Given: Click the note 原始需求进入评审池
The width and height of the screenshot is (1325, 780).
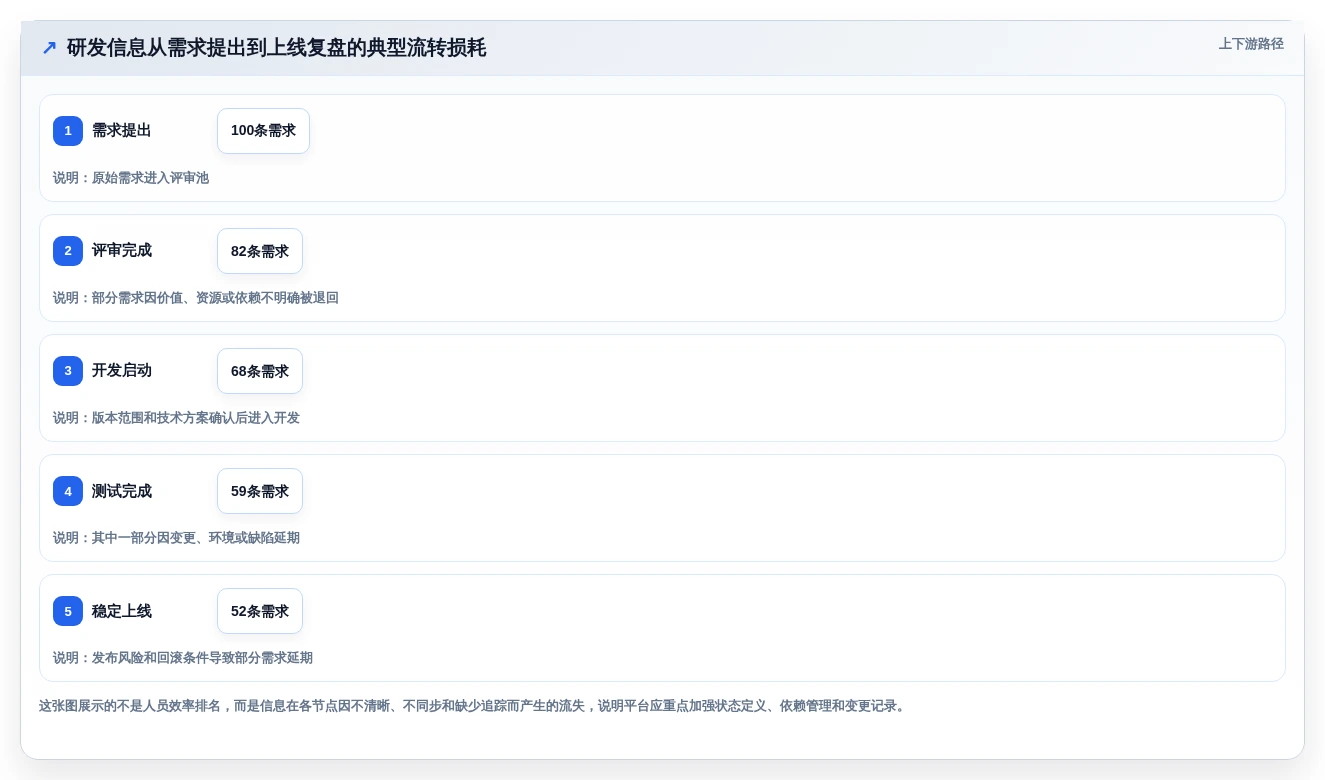Looking at the screenshot, I should click(131, 178).
